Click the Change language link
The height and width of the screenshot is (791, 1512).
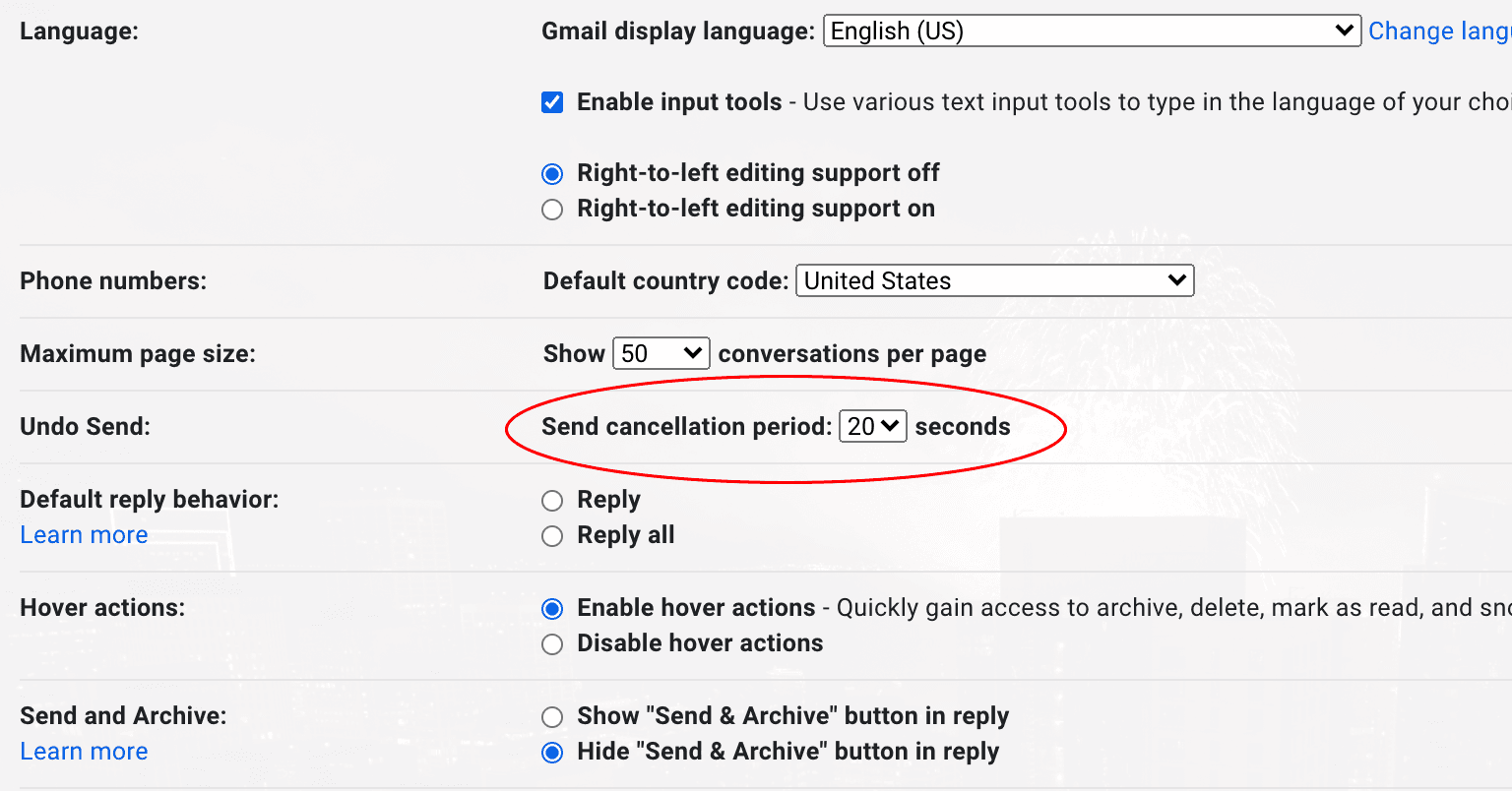[1438, 31]
